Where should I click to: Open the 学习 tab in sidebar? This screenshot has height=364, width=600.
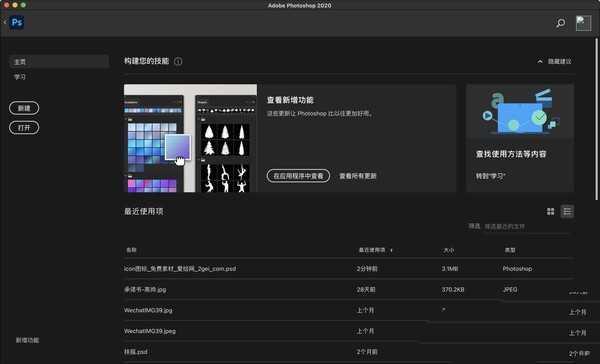click(20, 77)
